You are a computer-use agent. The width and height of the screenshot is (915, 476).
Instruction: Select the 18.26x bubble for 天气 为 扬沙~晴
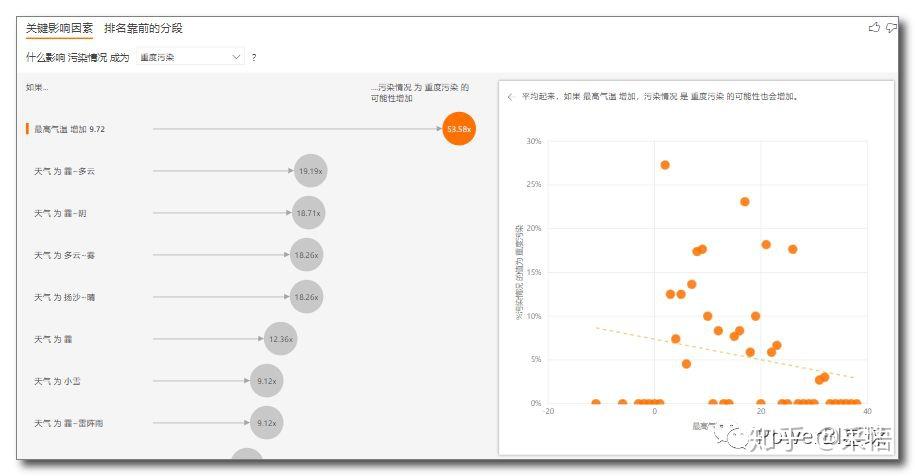(x=306, y=297)
